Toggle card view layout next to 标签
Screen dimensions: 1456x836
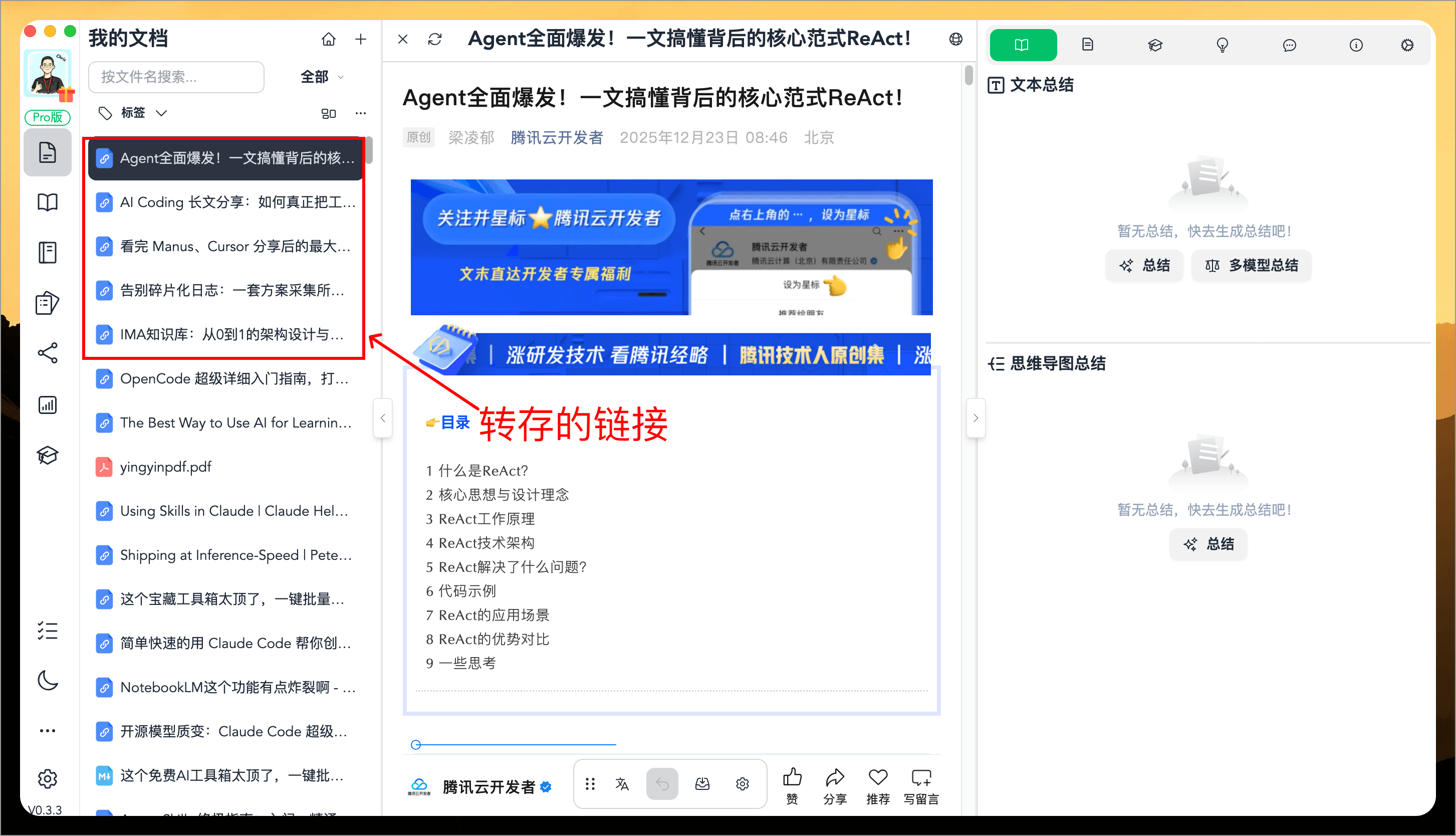(329, 113)
